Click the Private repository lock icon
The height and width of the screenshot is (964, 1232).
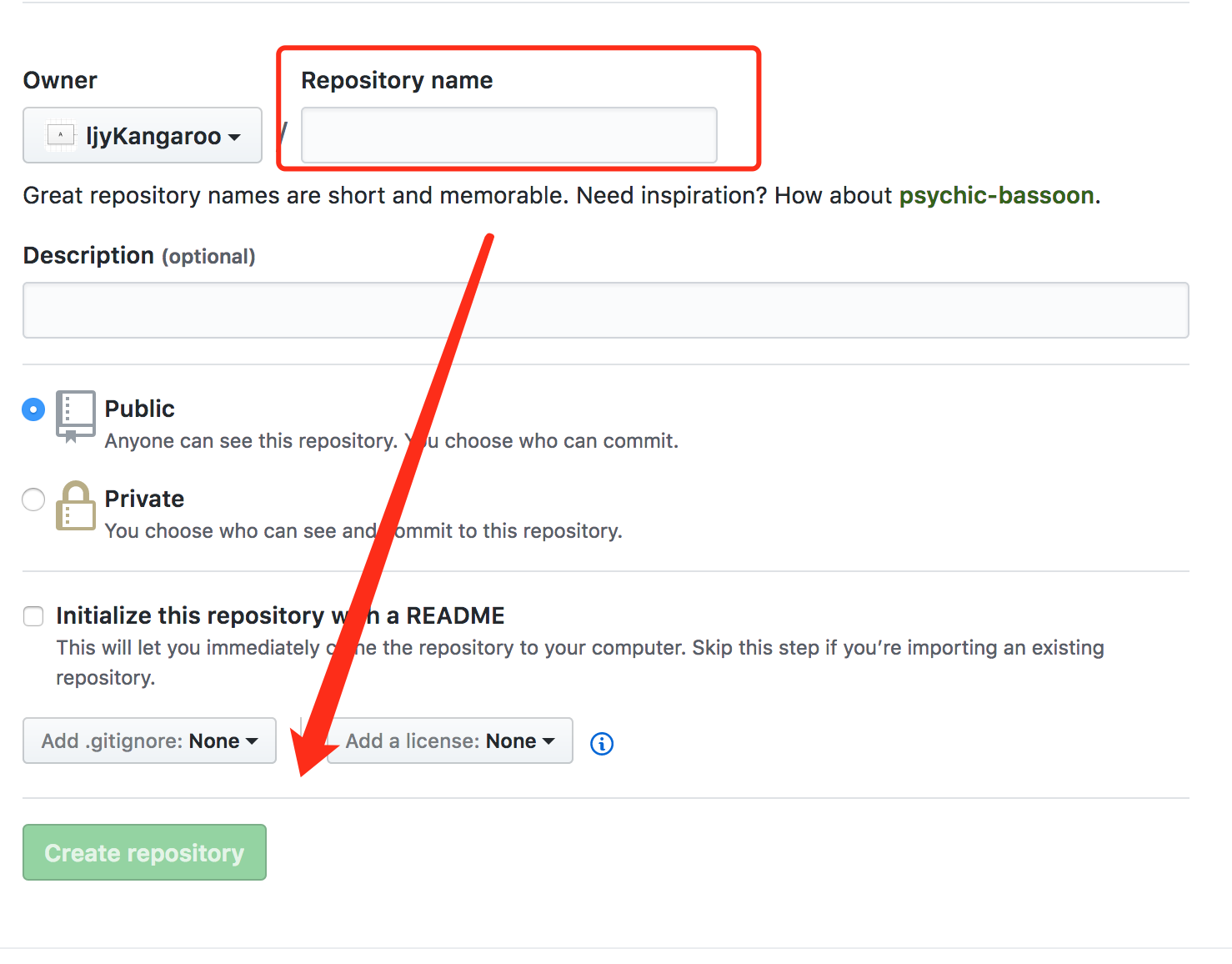75,505
